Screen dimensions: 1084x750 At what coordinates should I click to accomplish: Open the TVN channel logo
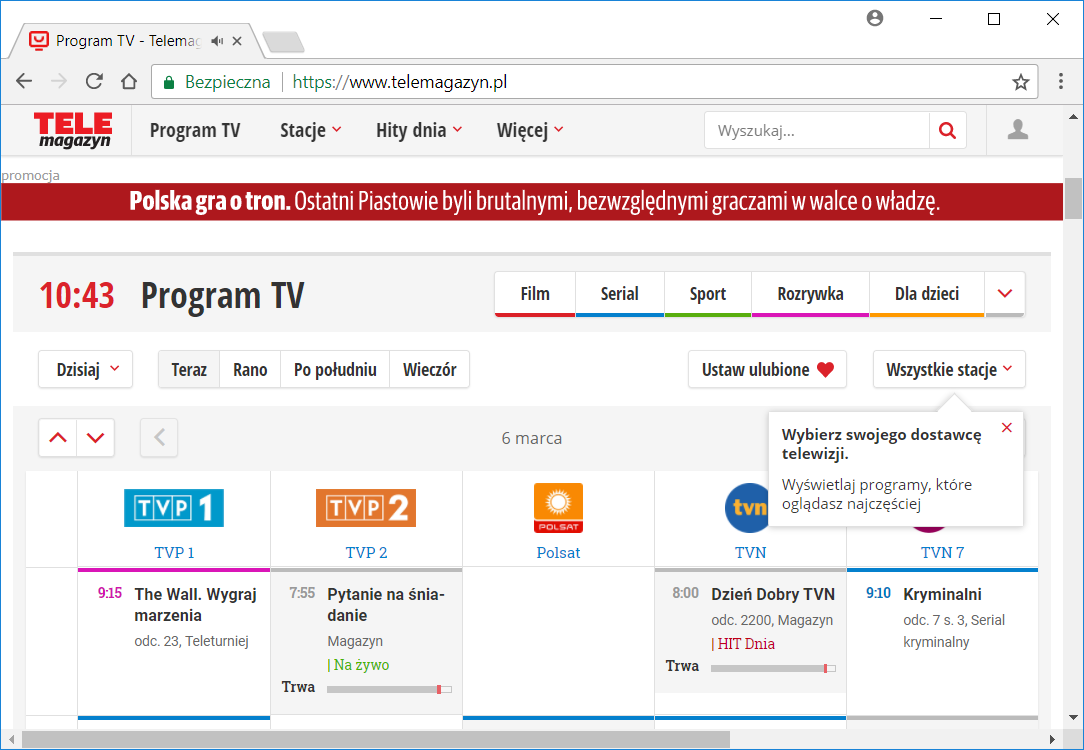pos(747,508)
